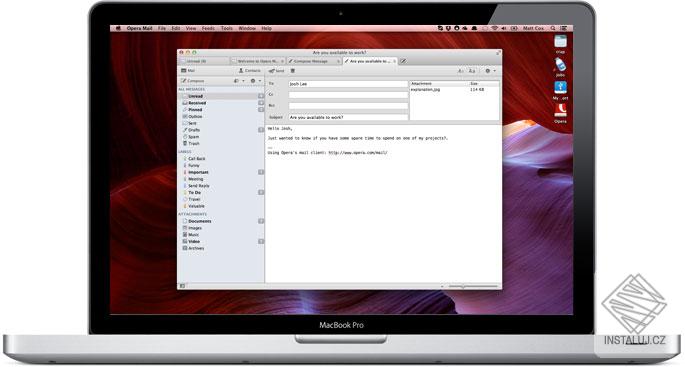Select the Received folder
Viewport: 685px width, 367px height.
[221, 103]
